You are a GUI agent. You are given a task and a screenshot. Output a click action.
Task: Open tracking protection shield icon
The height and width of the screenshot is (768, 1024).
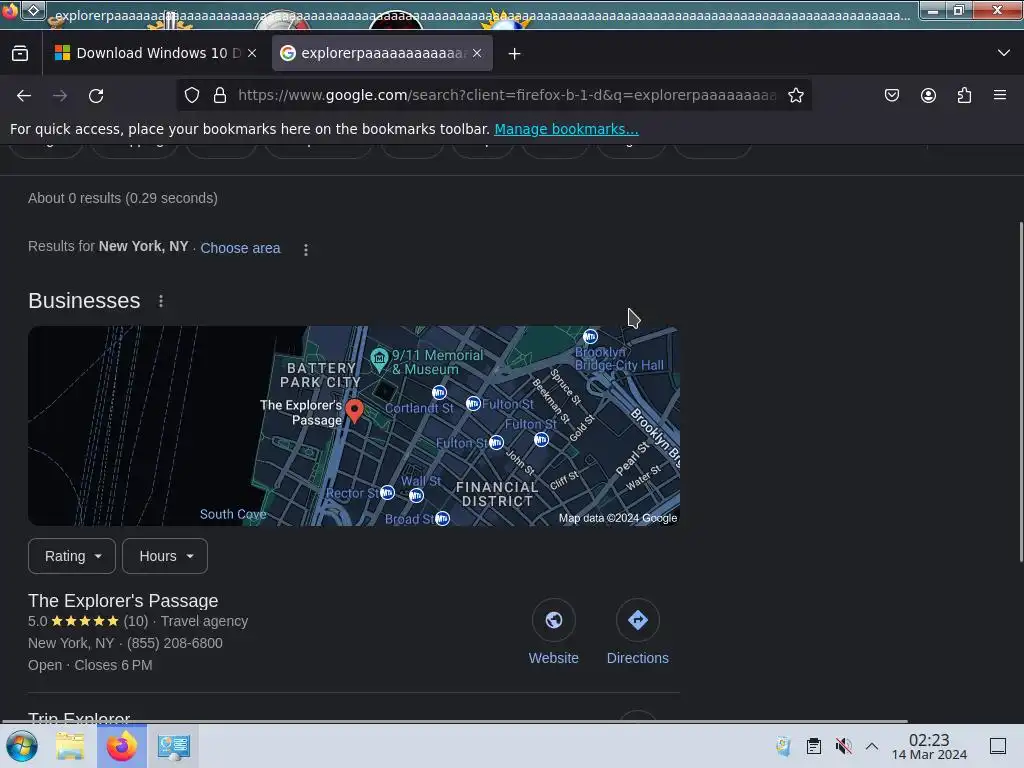point(191,95)
